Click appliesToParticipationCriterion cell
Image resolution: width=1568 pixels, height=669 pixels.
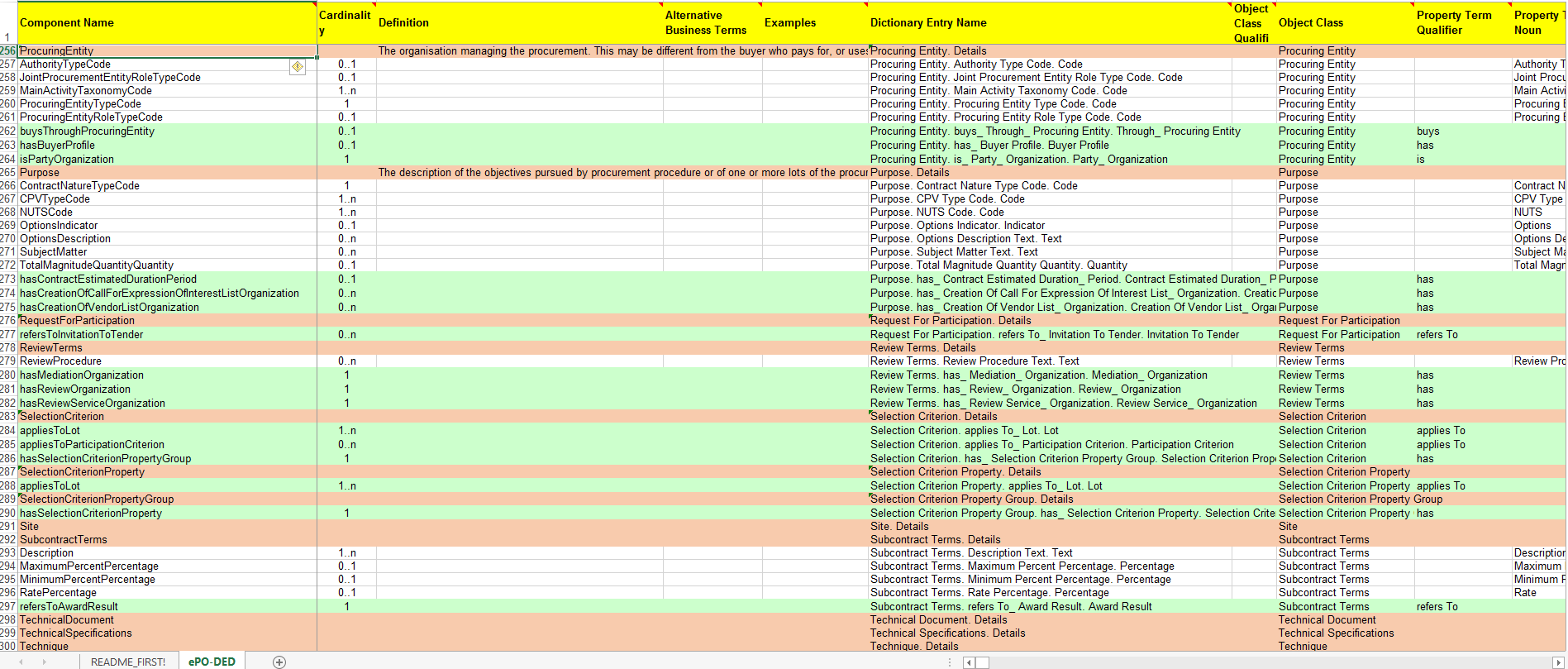click(167, 445)
